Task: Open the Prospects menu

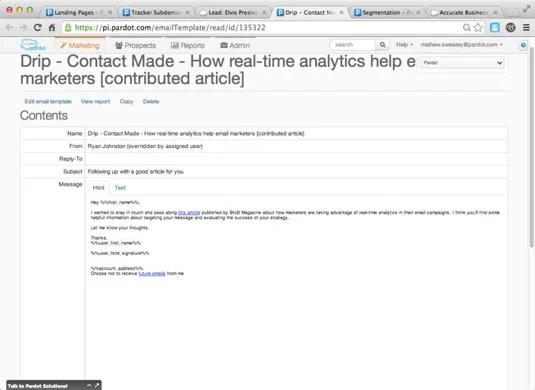Action: tap(135, 45)
